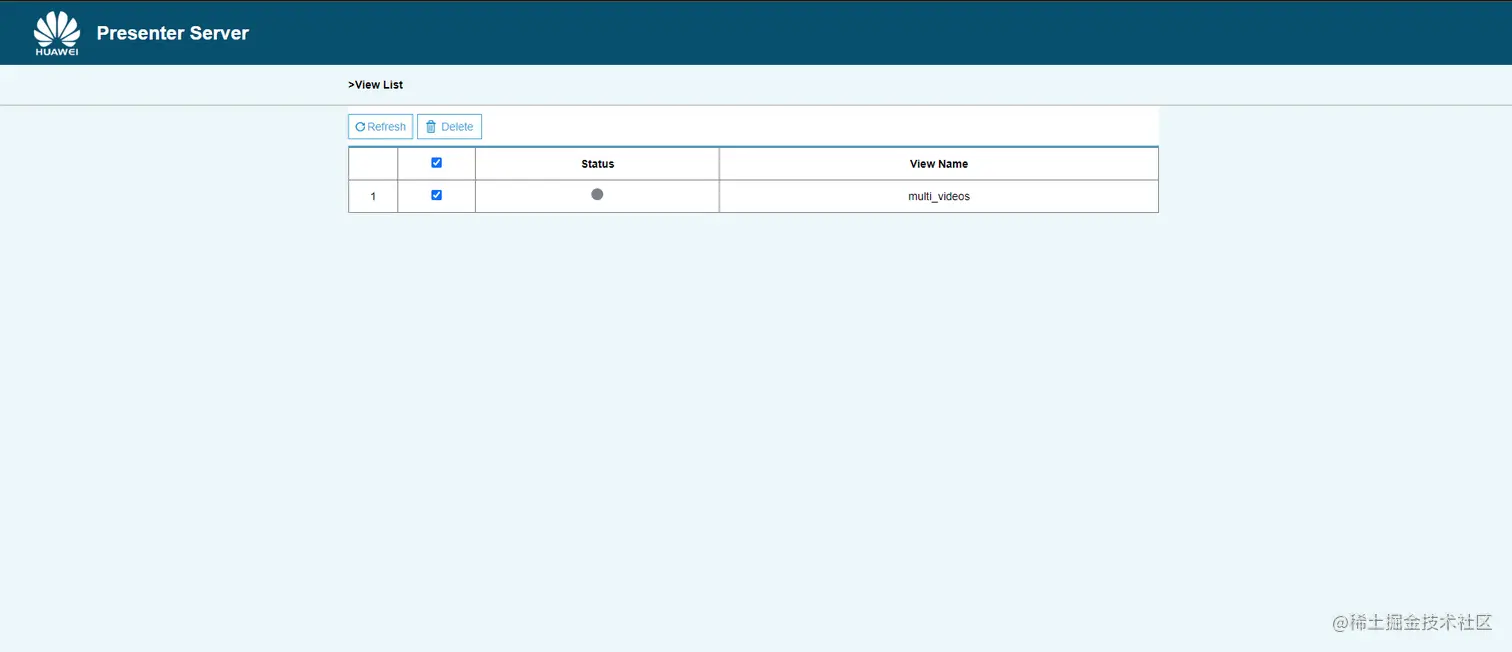Click the View Name column header
Viewport: 1512px width, 652px height.
(x=939, y=164)
